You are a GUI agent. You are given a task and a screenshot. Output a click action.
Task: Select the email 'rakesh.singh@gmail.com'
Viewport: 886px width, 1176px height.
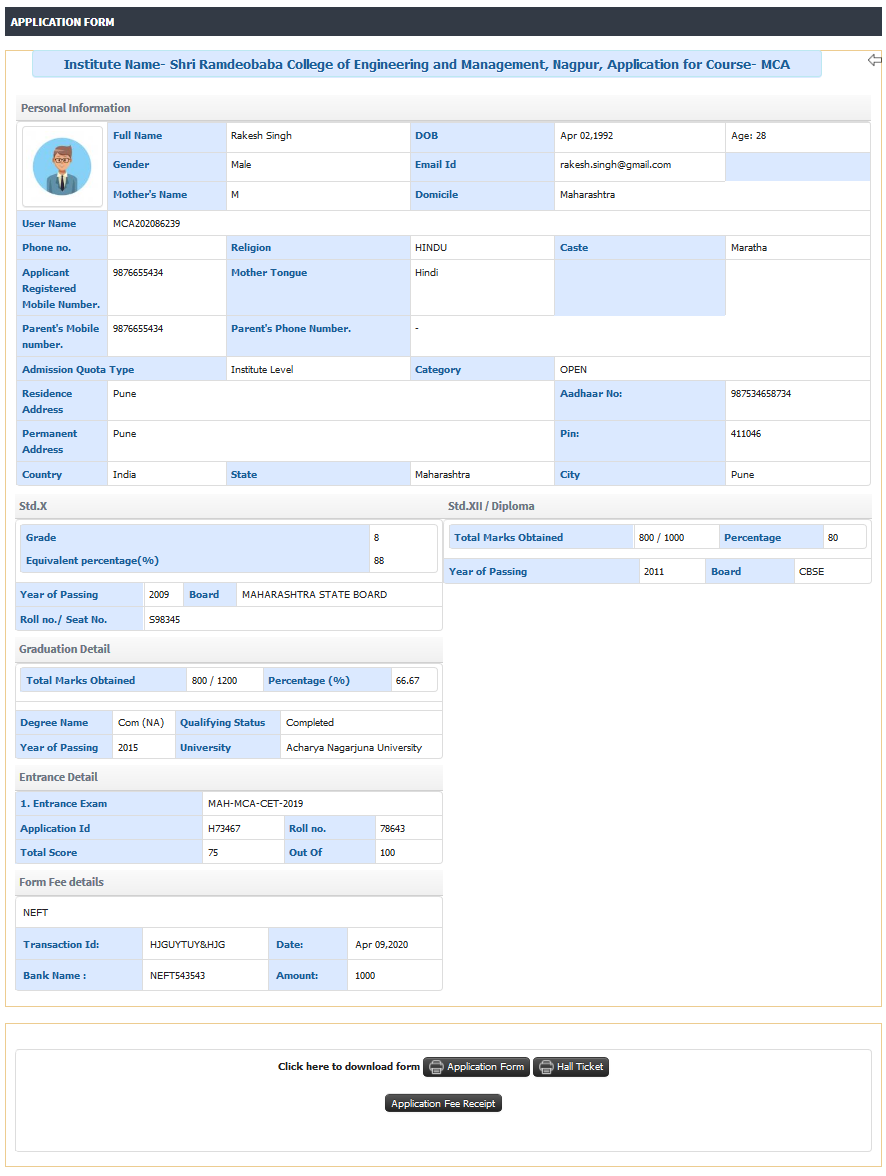tap(615, 165)
